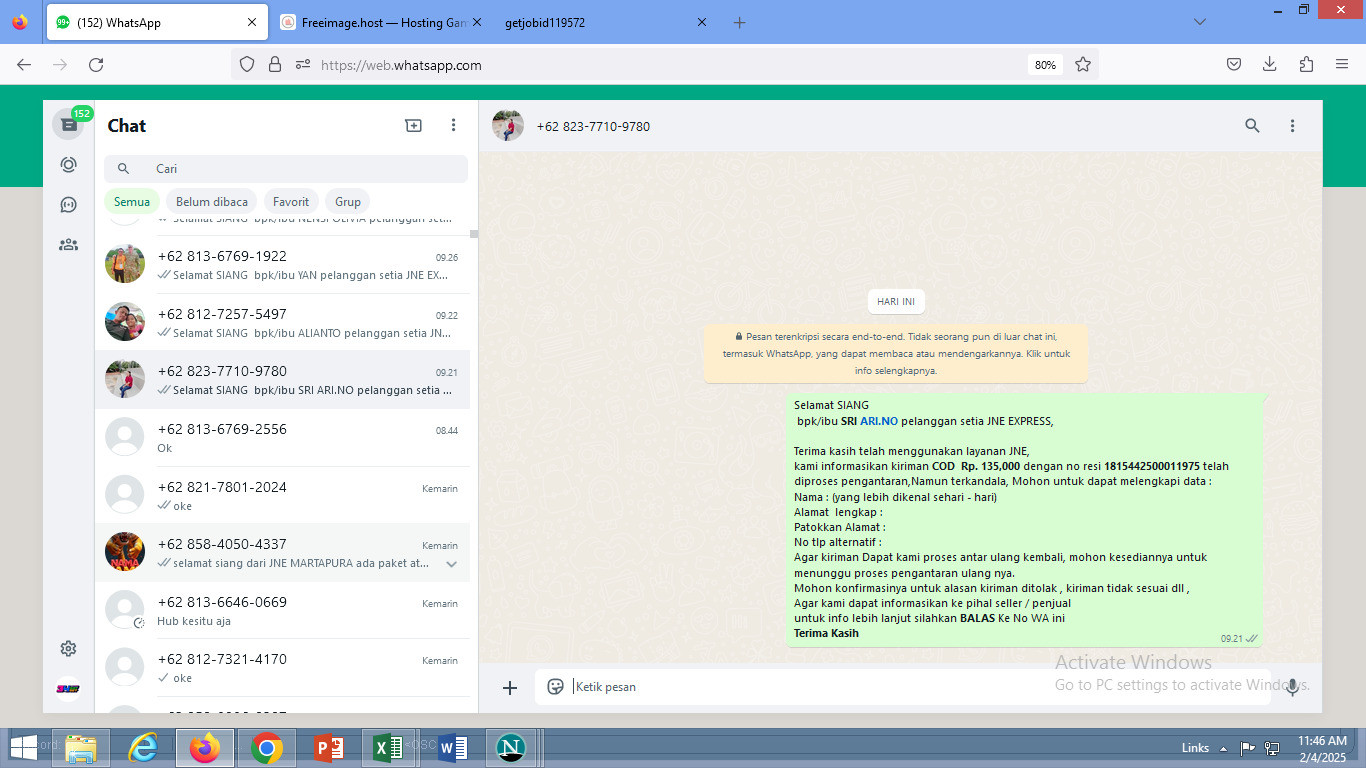Open Firefox Downloads panel
Screen dimensions: 1366x768
click(x=1269, y=64)
